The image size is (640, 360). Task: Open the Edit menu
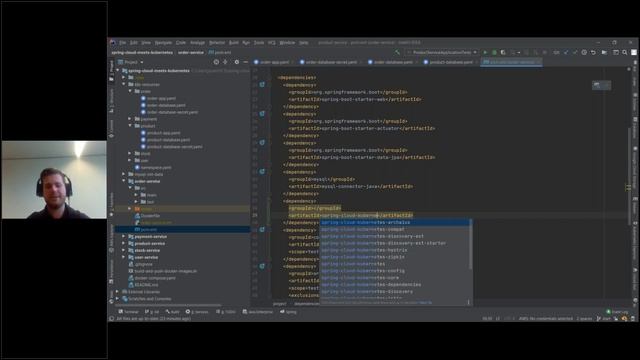[x=133, y=42]
